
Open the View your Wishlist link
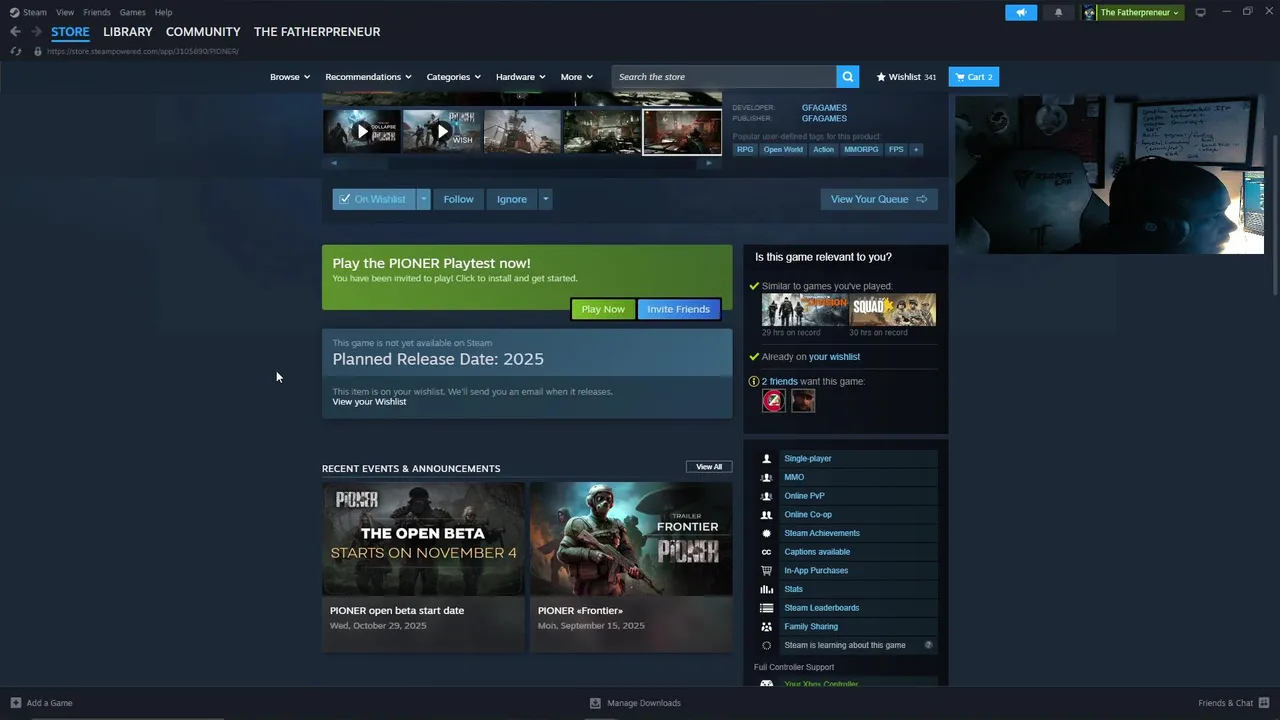[x=369, y=402]
